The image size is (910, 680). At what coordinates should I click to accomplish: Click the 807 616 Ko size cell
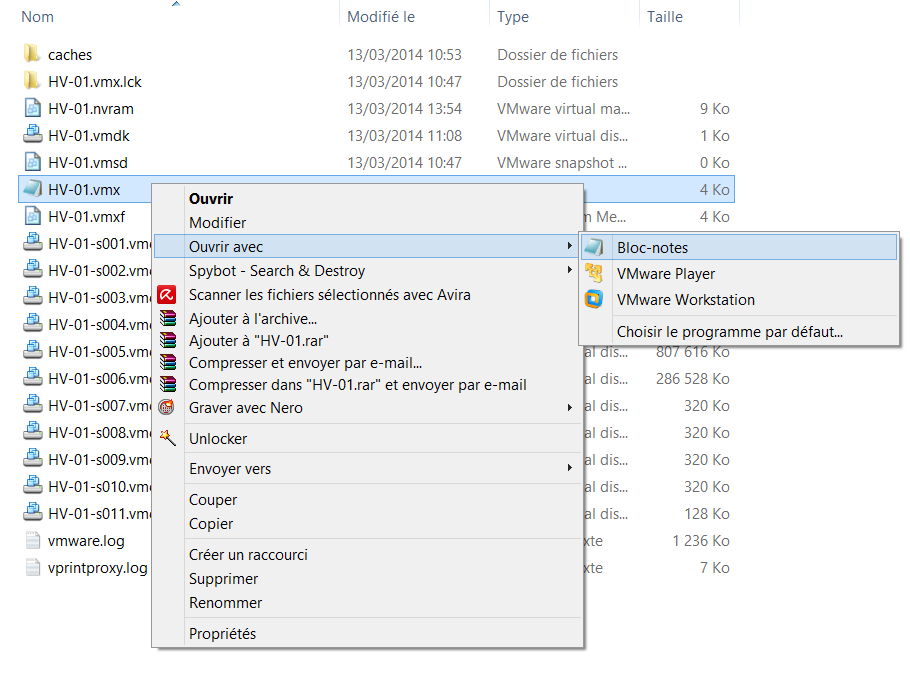[x=692, y=352]
